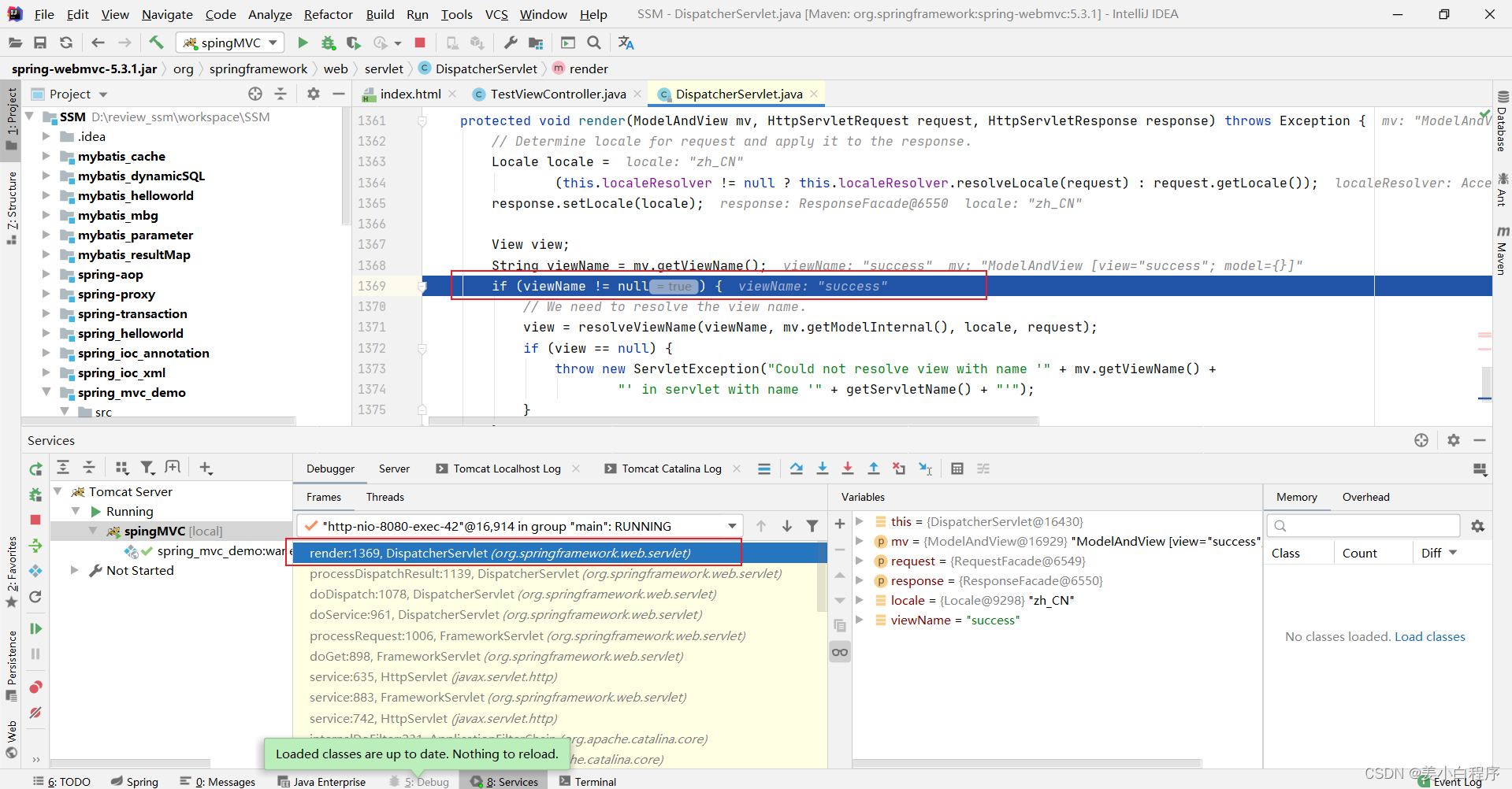Viewport: 1512px width, 789px height.
Task: Open the Refactor menu
Action: 328,14
